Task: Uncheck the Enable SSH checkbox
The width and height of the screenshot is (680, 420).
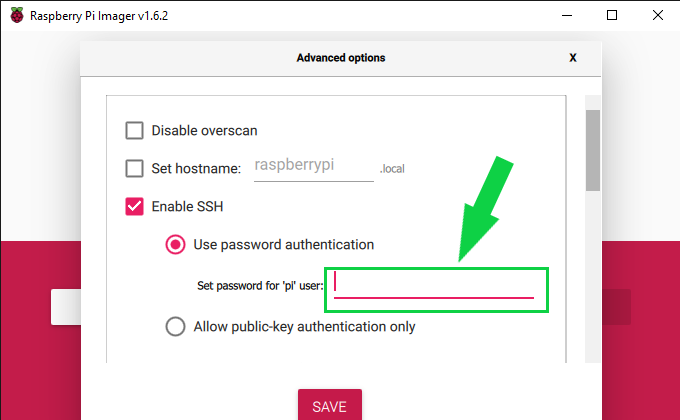Action: click(134, 207)
